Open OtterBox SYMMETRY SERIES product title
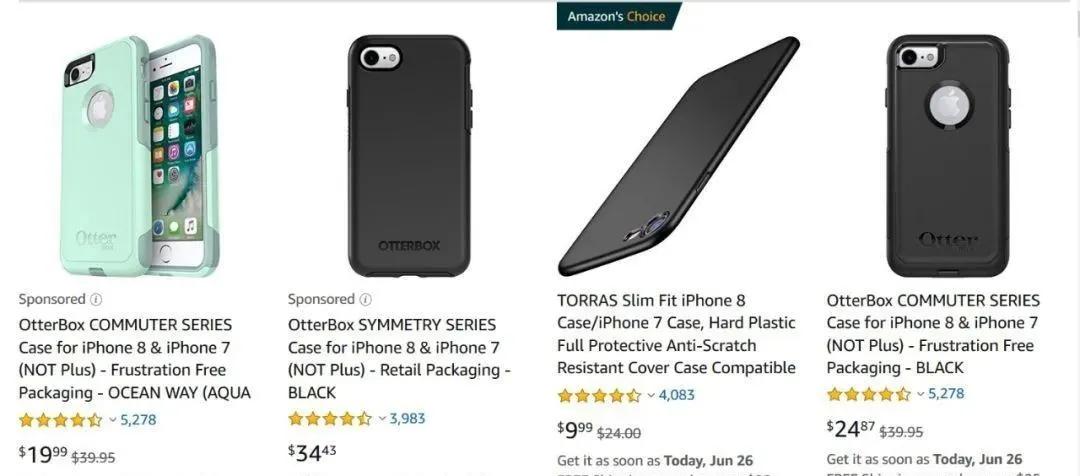1080x476 pixels. point(393,359)
